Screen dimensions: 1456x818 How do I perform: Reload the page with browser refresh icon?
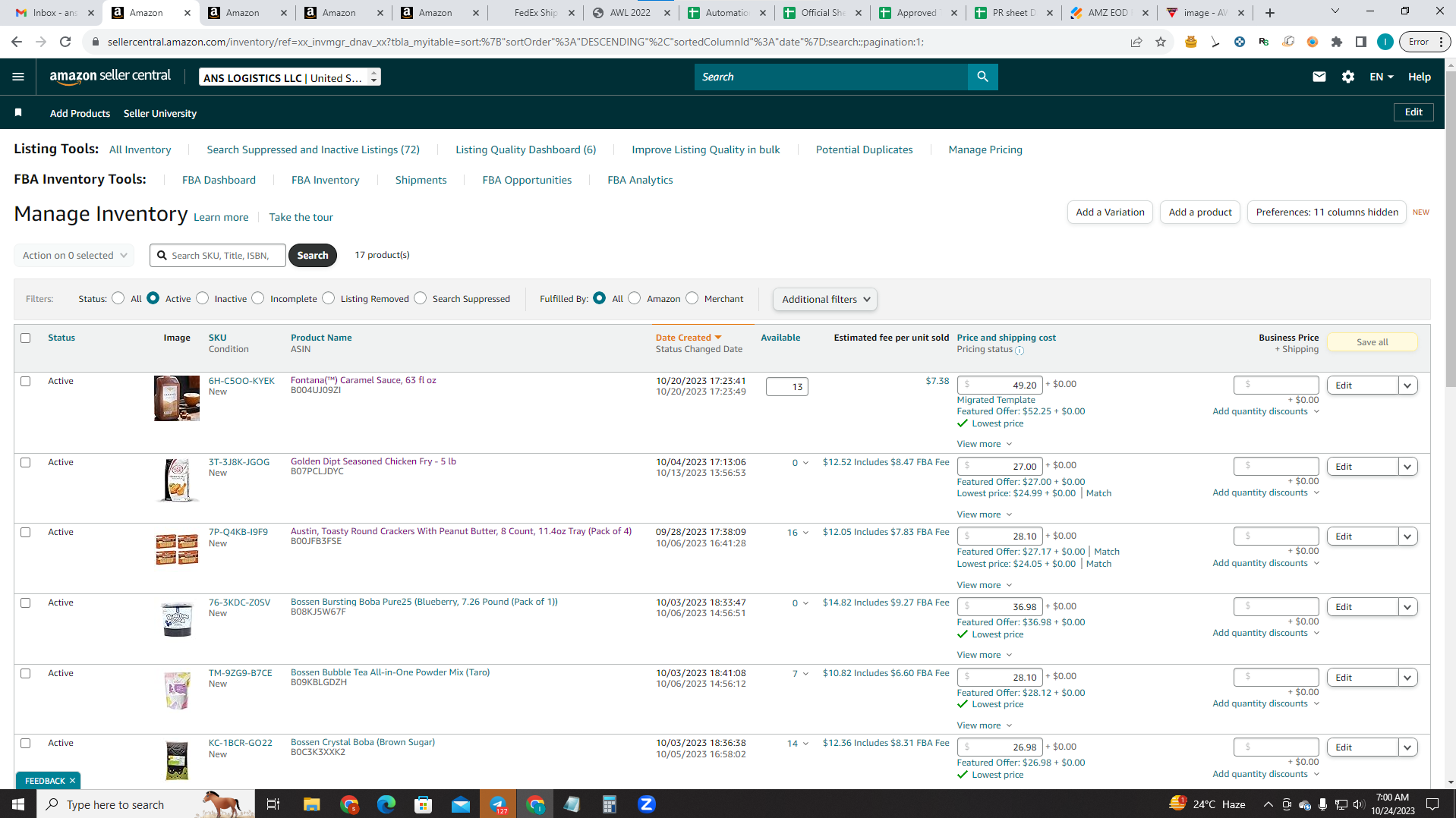65,42
